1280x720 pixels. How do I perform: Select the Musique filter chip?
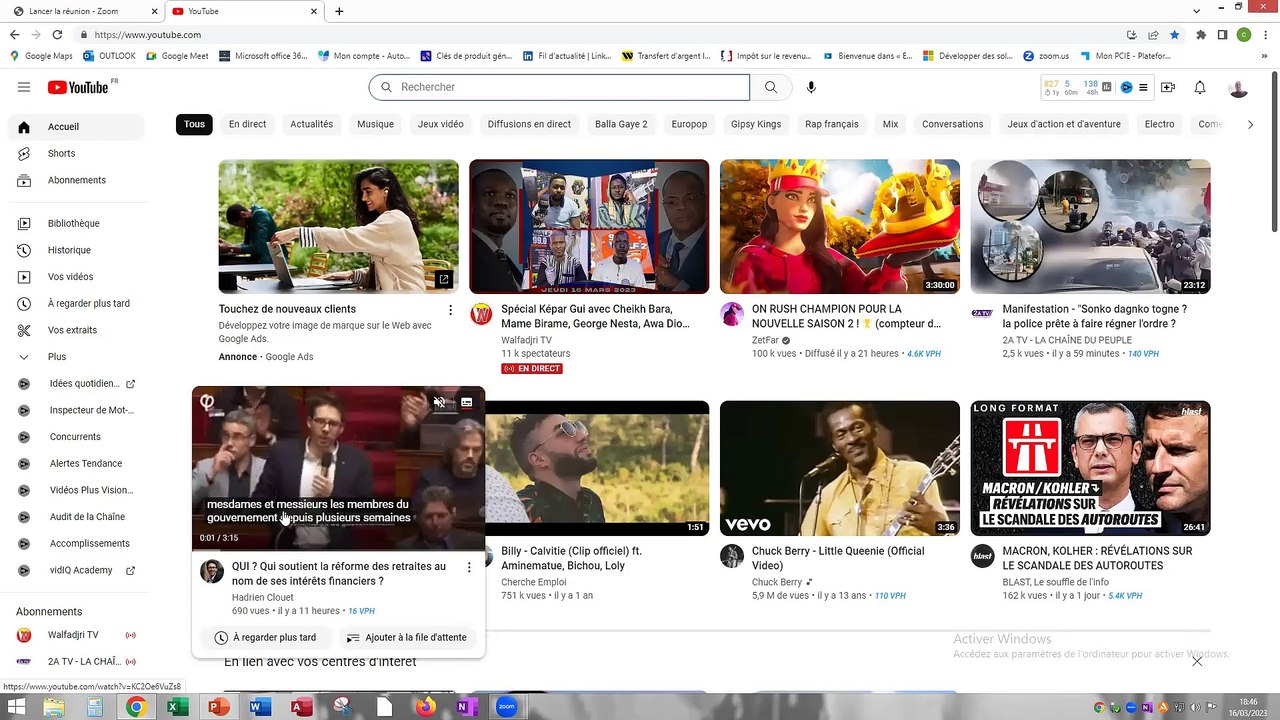pyautogui.click(x=375, y=124)
